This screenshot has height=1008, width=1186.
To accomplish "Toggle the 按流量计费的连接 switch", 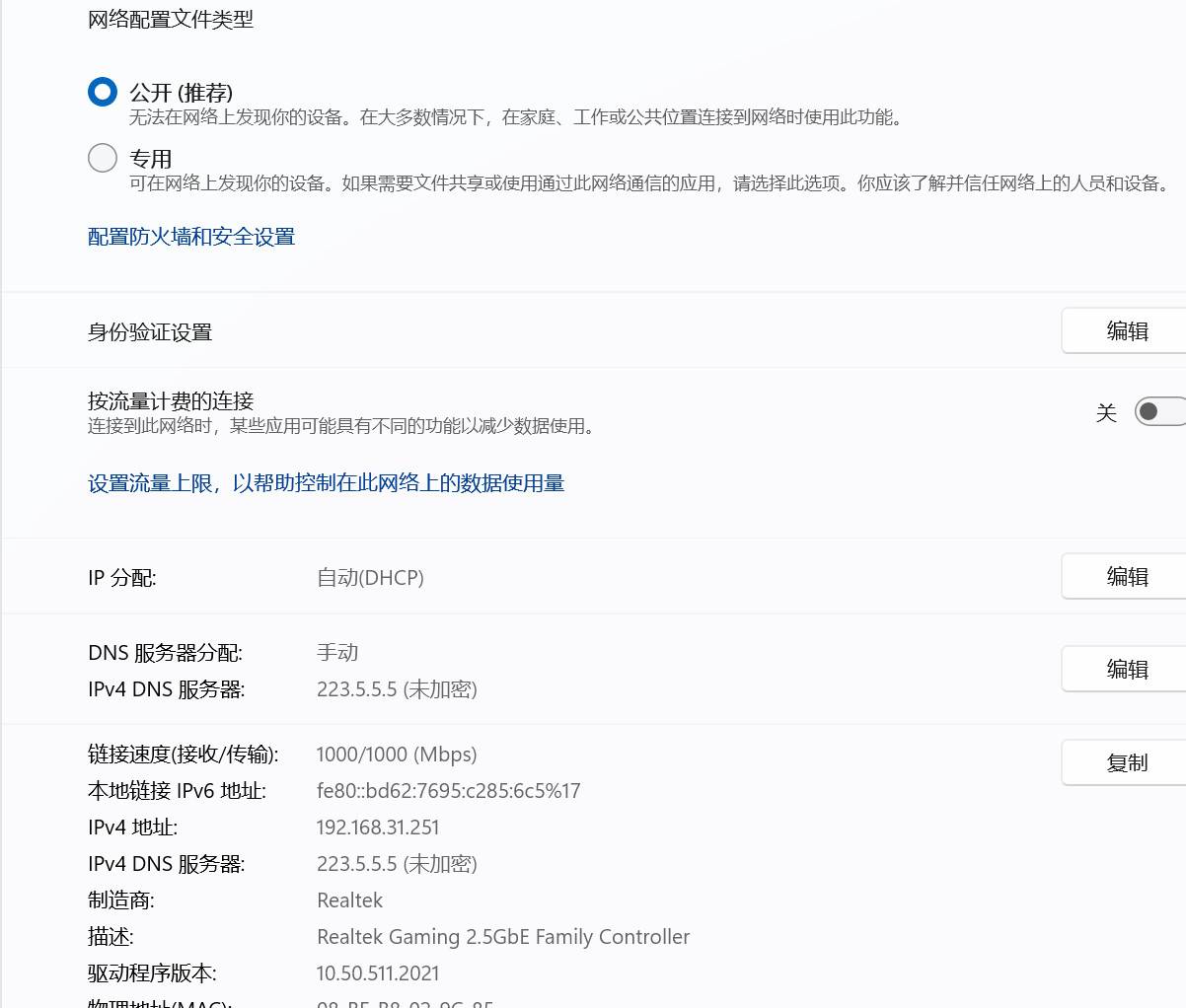I will [x=1159, y=411].
